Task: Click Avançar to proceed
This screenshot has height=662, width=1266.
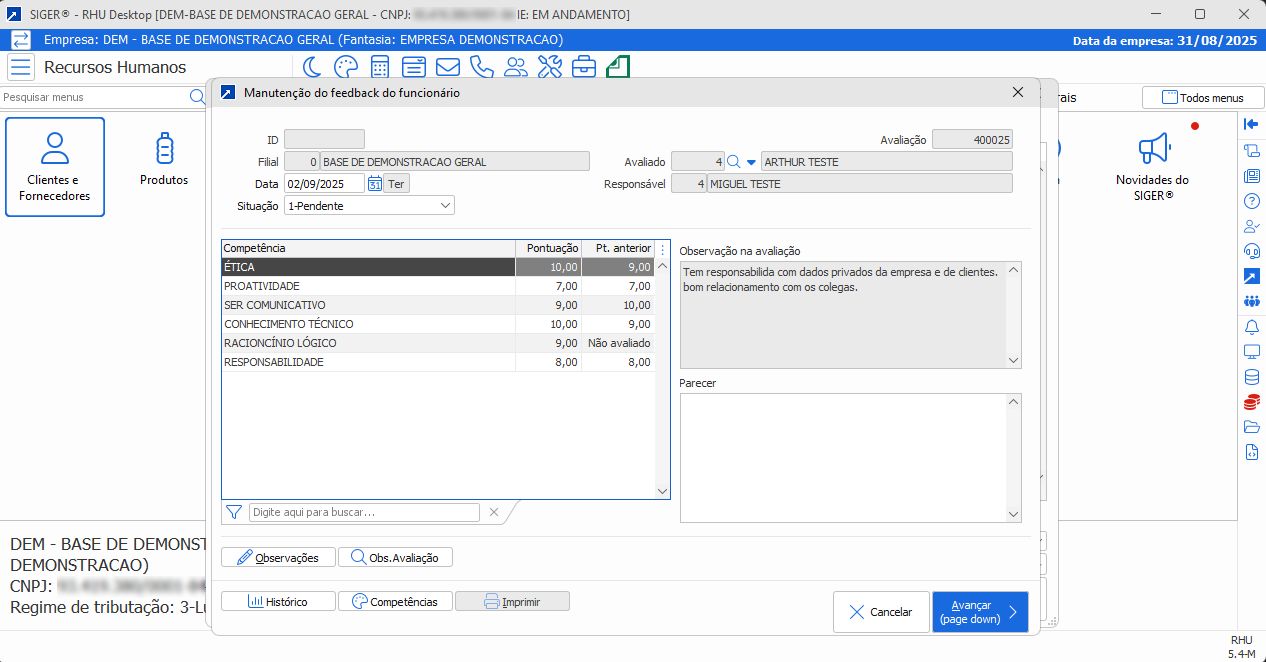Action: tap(979, 612)
